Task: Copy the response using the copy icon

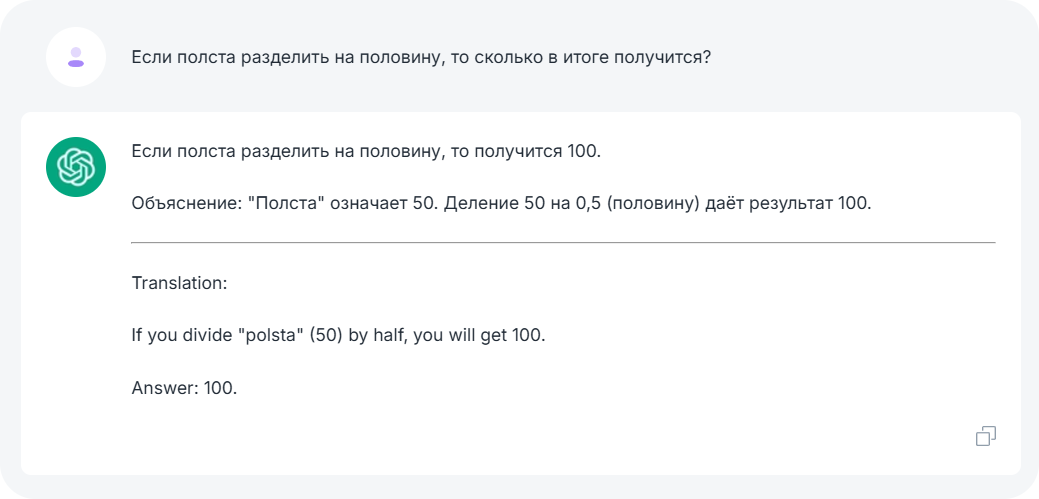Action: (x=986, y=436)
